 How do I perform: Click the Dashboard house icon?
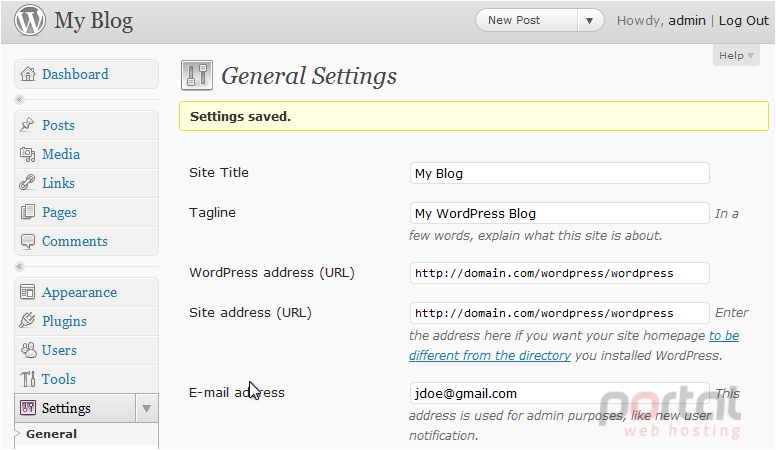click(x=28, y=74)
